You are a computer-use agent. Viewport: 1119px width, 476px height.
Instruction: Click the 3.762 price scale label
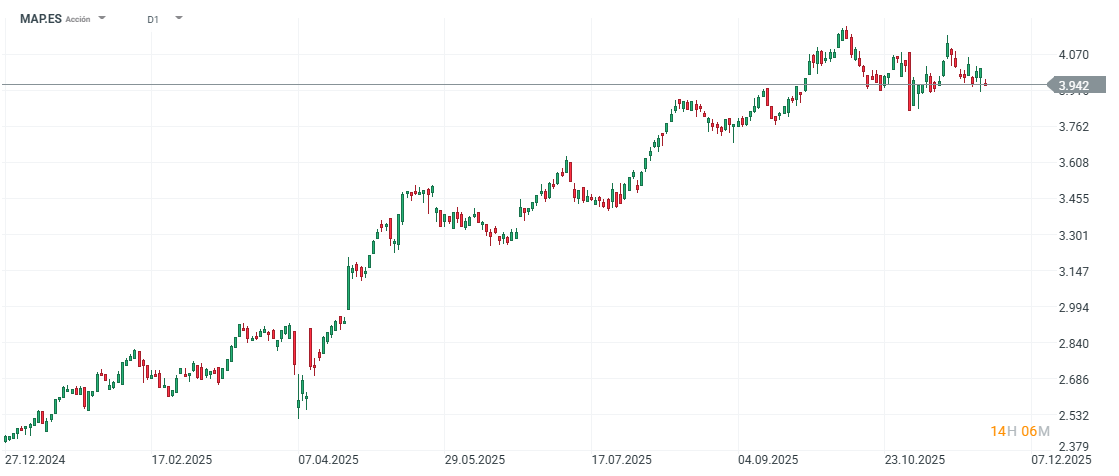tap(1073, 127)
